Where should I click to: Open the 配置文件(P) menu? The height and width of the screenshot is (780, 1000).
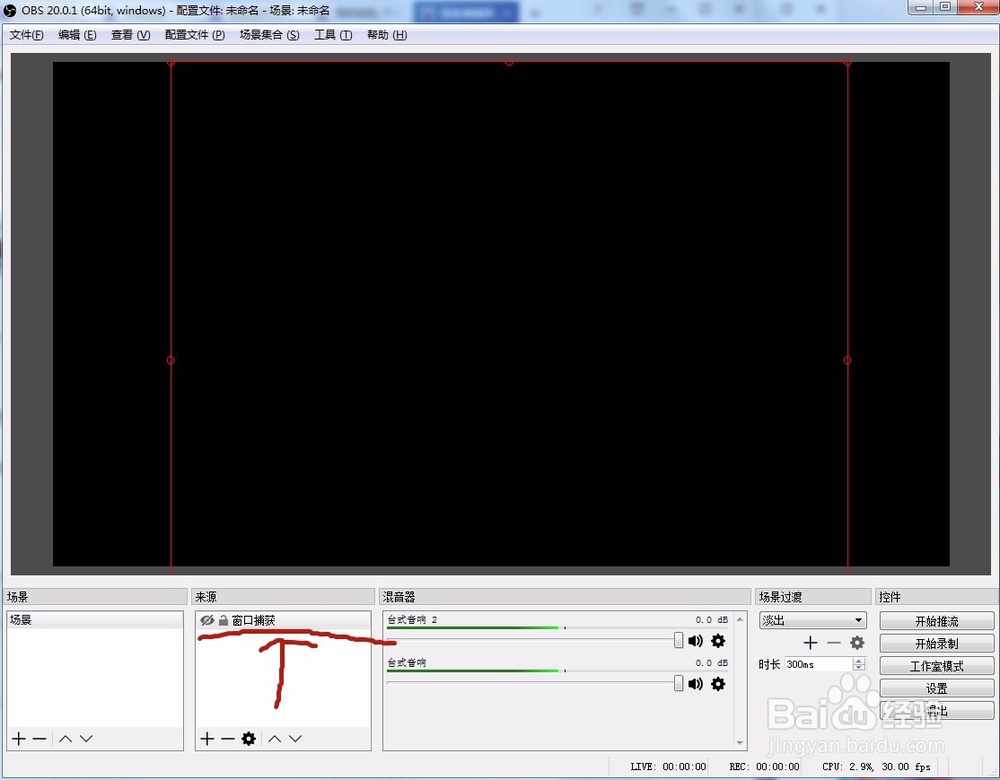195,34
